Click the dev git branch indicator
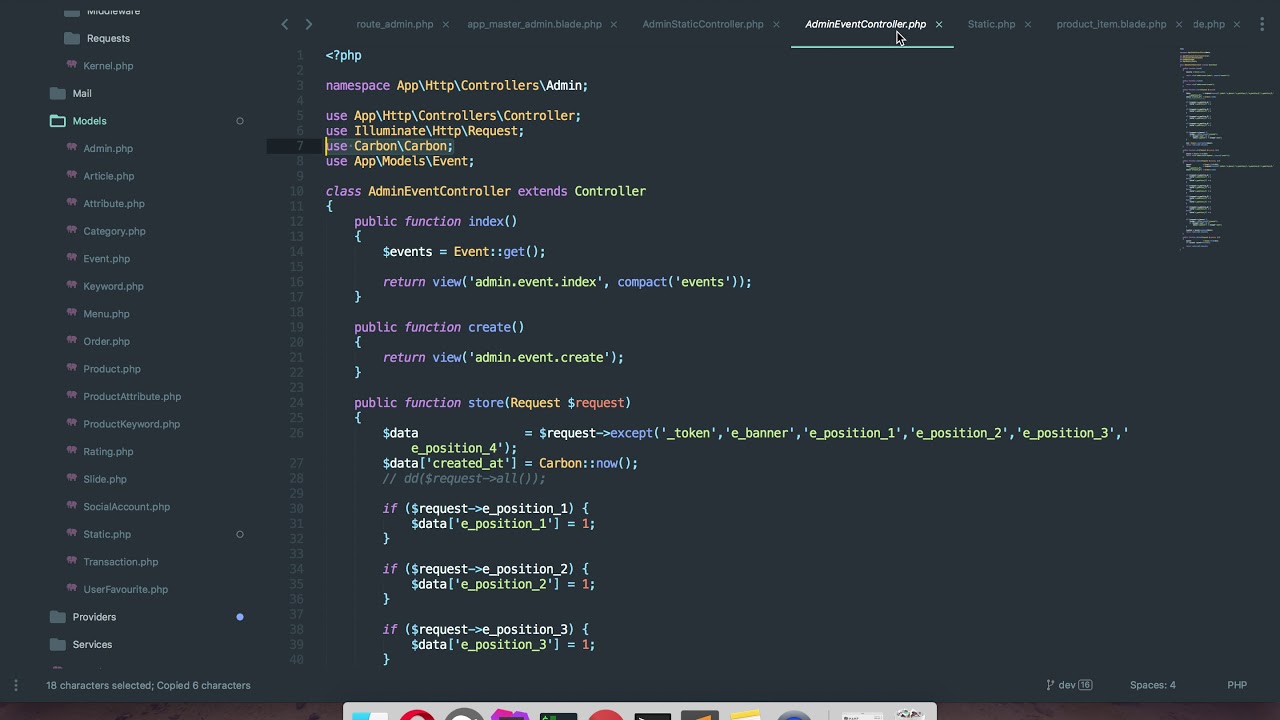The width and height of the screenshot is (1280, 720). pyautogui.click(x=1069, y=685)
